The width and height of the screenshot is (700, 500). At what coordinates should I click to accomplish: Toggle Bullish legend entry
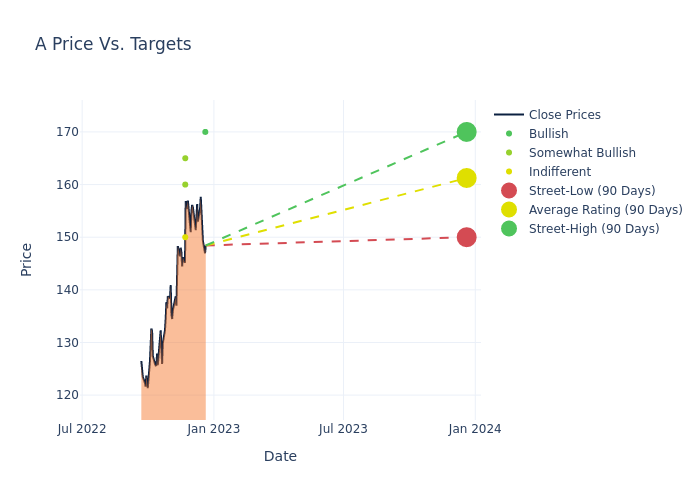548,134
